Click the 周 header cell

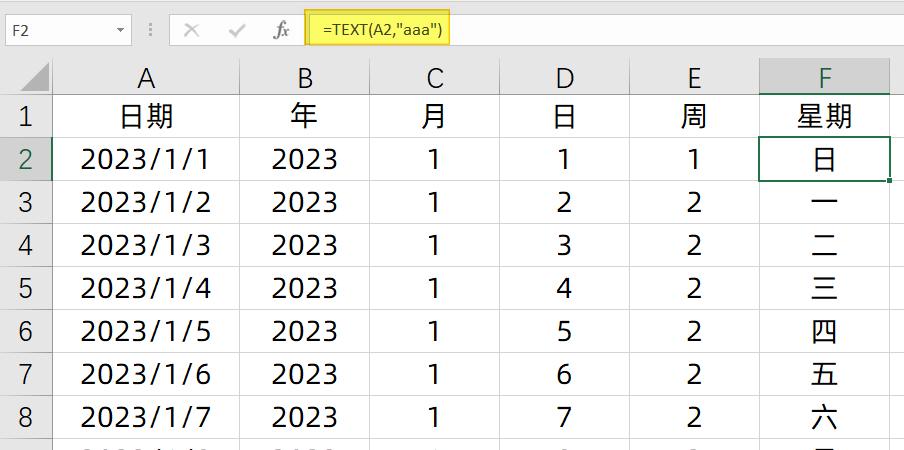pos(695,116)
